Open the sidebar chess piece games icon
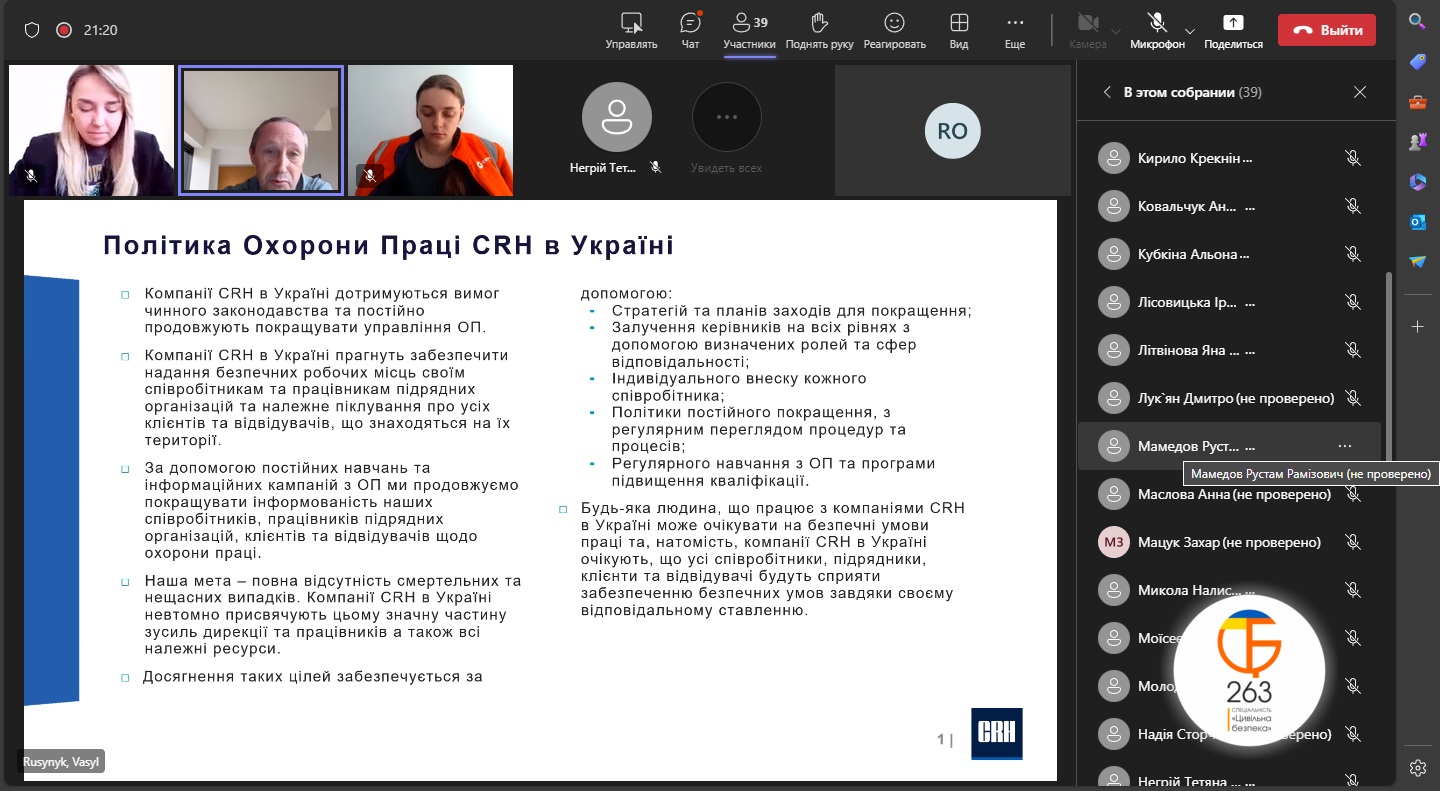Viewport: 1440px width, 791px height. point(1417,142)
